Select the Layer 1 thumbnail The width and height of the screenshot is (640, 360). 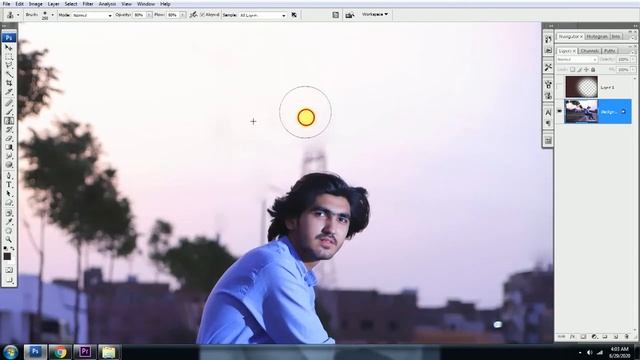pyautogui.click(x=581, y=87)
